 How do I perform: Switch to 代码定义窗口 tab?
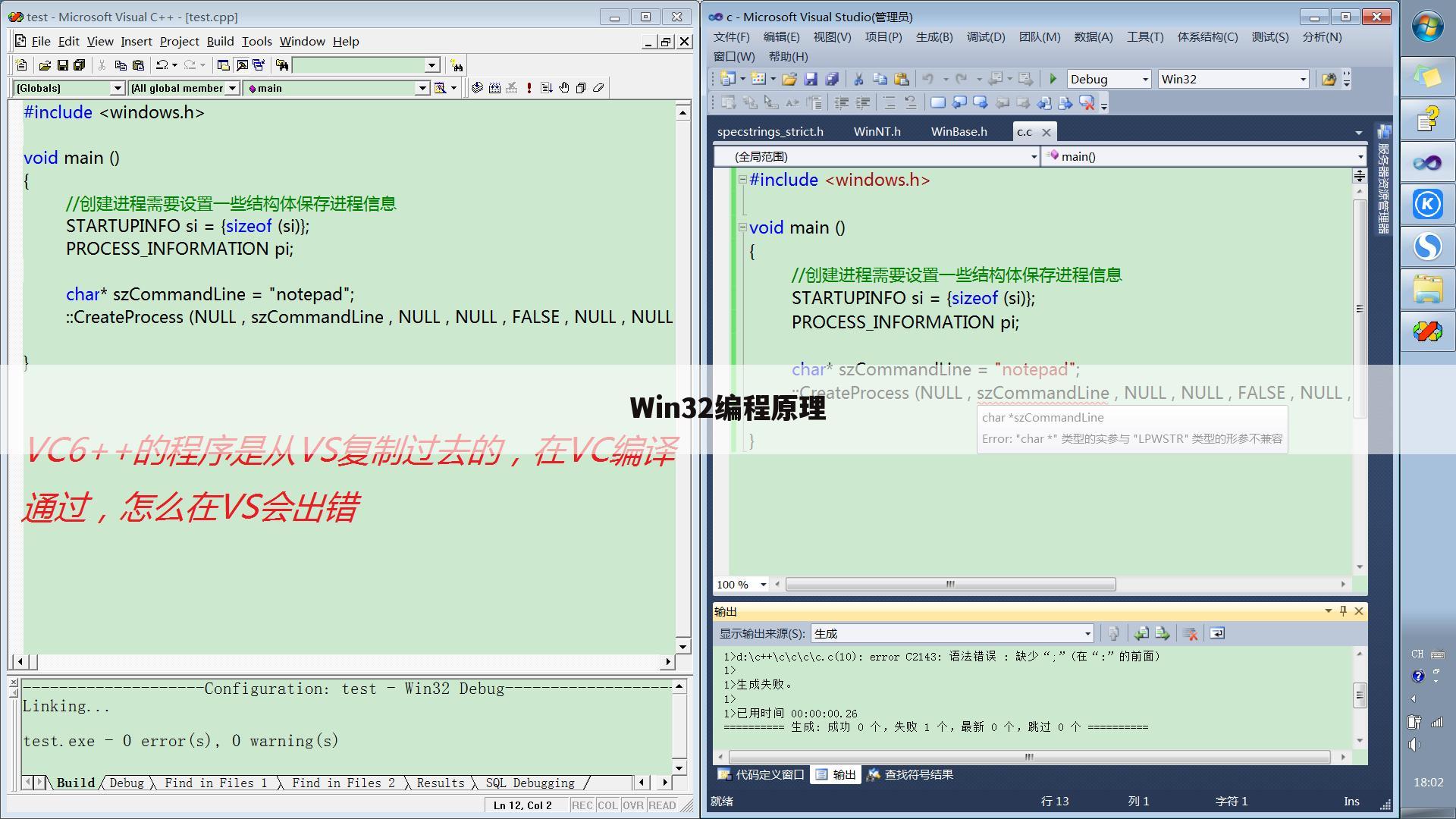(x=761, y=774)
